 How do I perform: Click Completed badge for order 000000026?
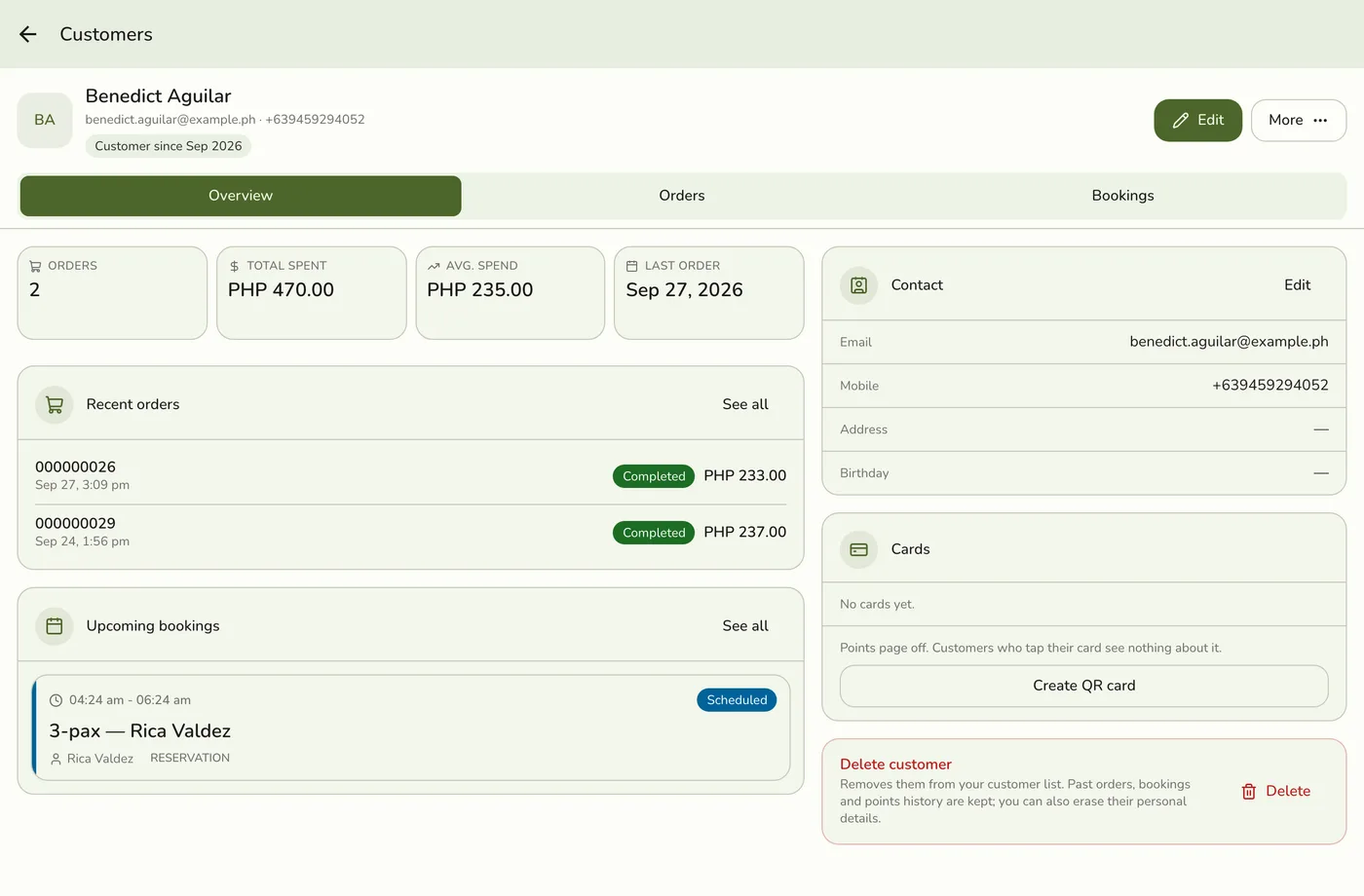pos(654,476)
